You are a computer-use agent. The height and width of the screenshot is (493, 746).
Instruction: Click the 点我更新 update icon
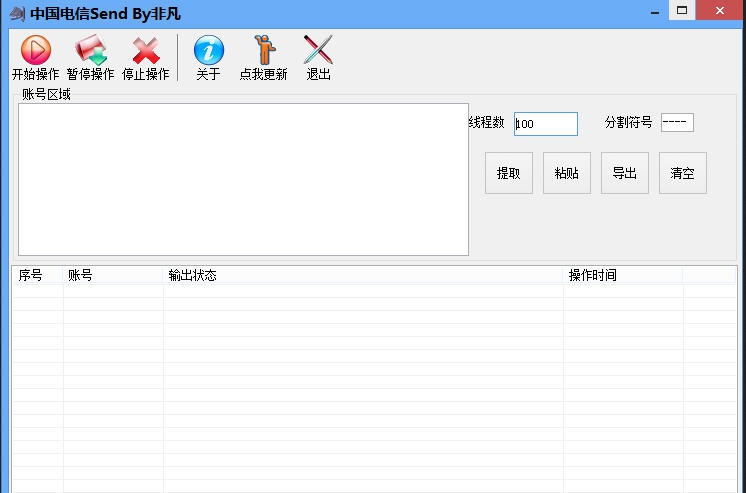pos(264,50)
